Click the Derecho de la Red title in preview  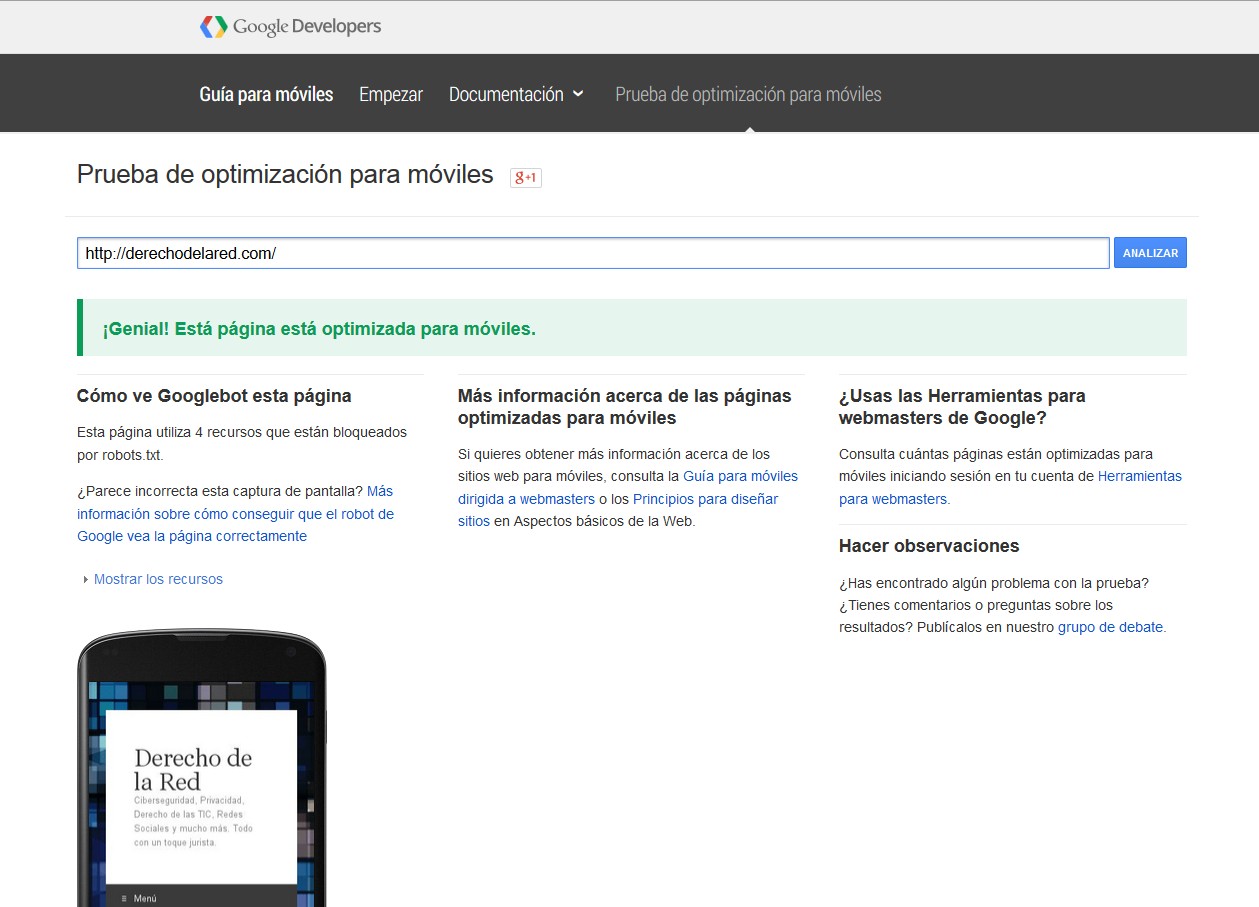(x=193, y=769)
